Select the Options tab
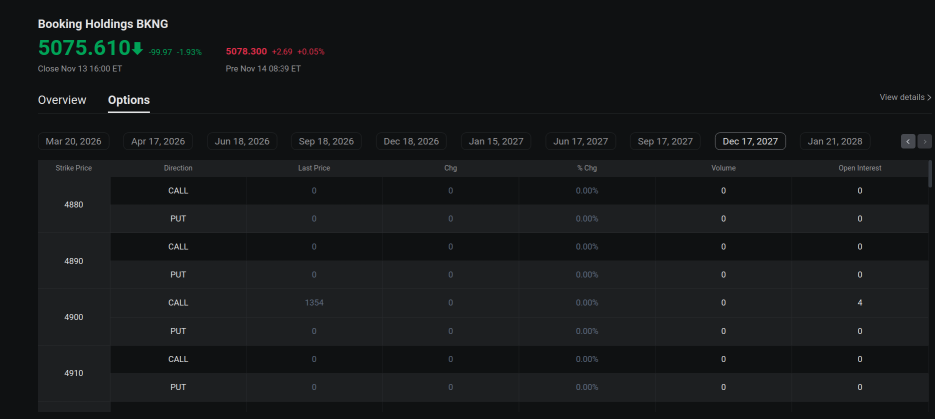The height and width of the screenshot is (419, 935). point(129,100)
